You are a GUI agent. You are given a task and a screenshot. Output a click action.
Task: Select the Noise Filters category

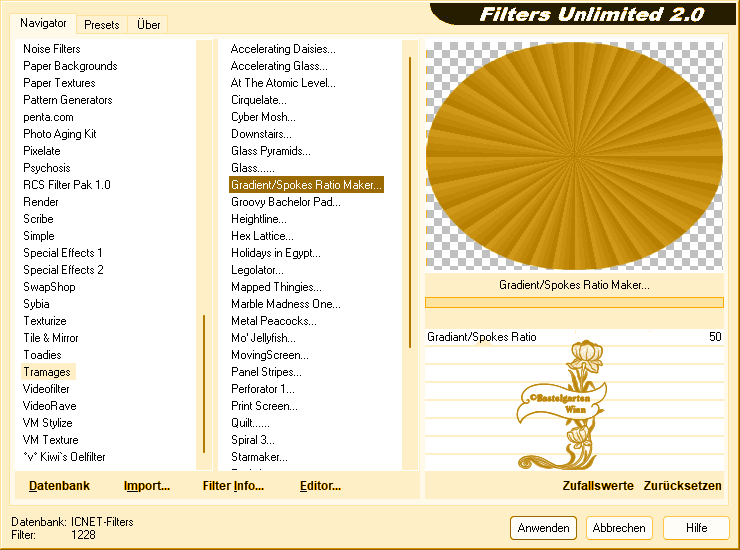pos(52,49)
